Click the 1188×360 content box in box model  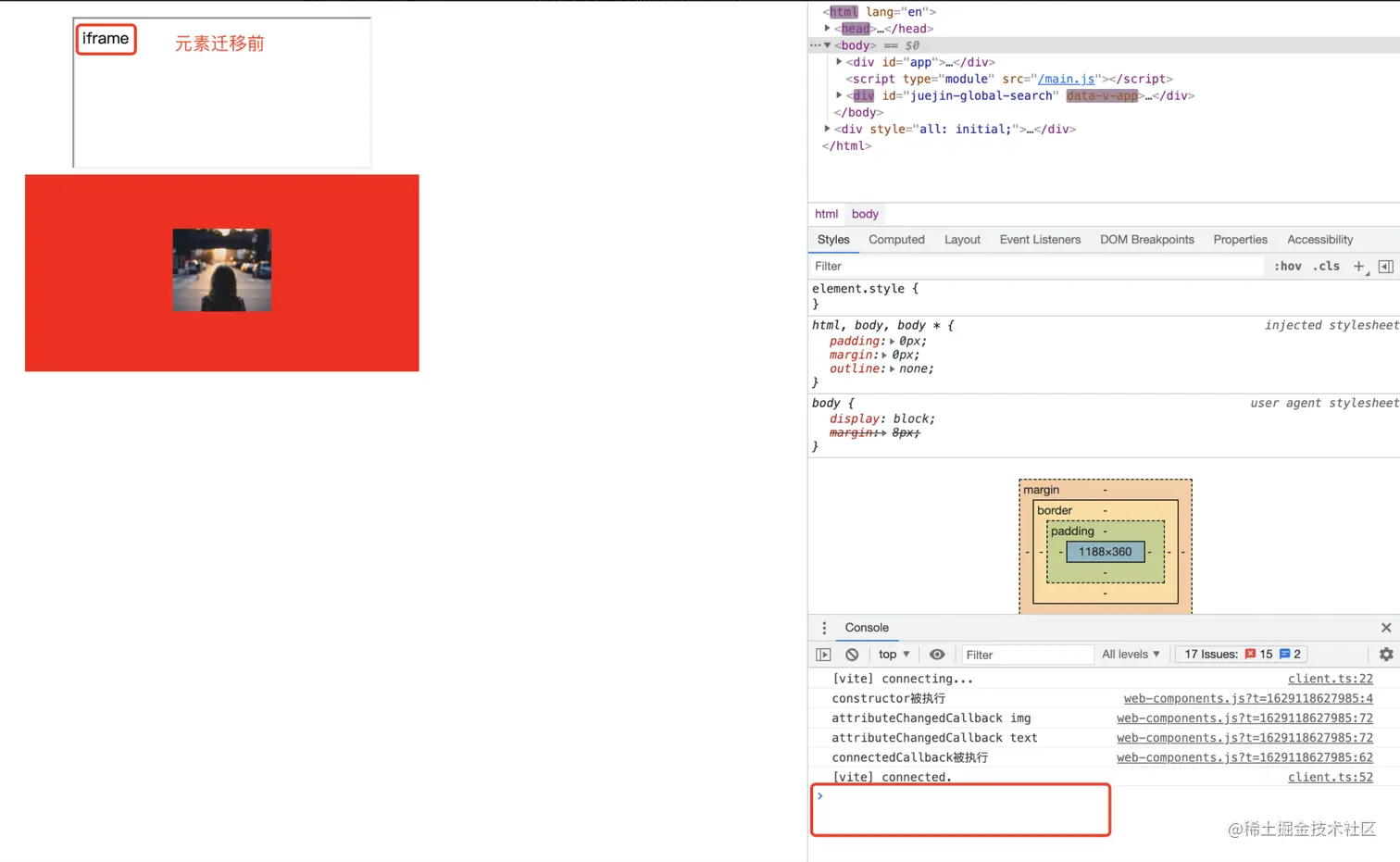pos(1105,552)
